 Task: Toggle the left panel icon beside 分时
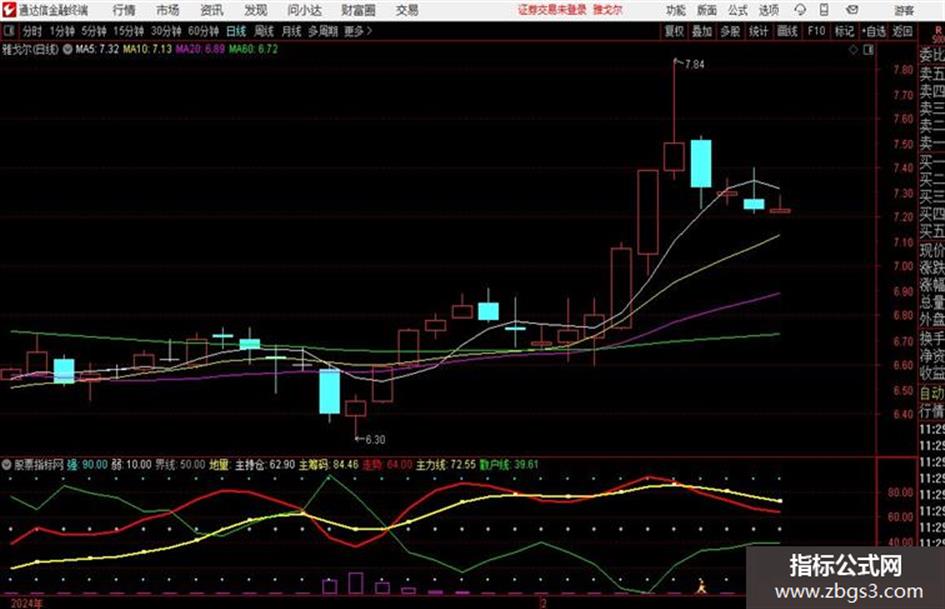tap(9, 31)
